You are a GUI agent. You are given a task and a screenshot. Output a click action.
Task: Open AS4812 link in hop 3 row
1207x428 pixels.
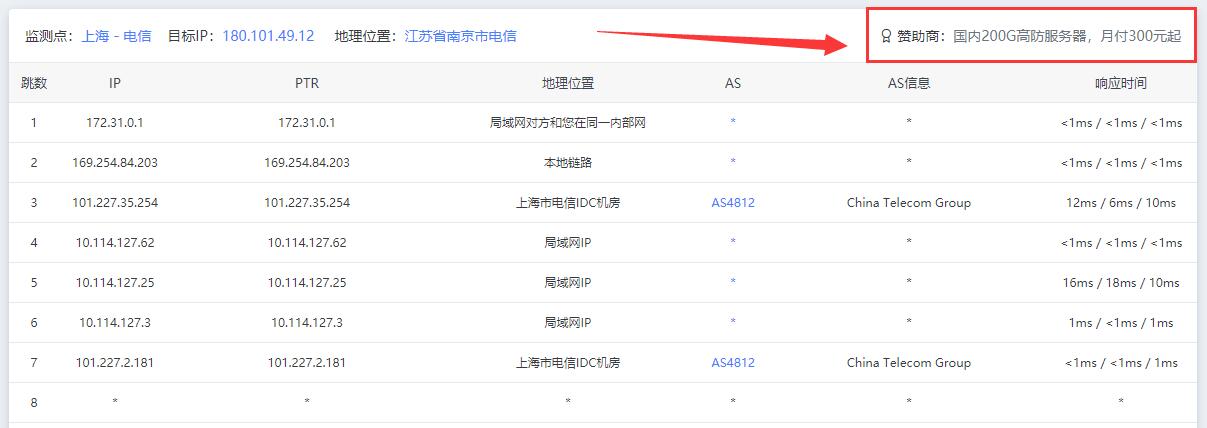tap(733, 203)
